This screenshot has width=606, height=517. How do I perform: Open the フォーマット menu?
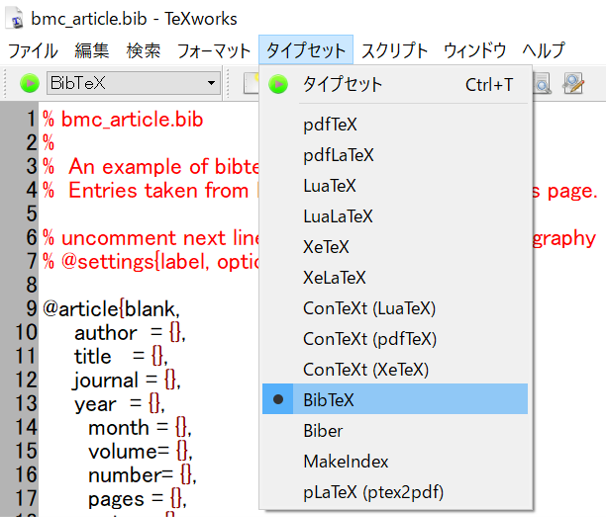(x=214, y=50)
